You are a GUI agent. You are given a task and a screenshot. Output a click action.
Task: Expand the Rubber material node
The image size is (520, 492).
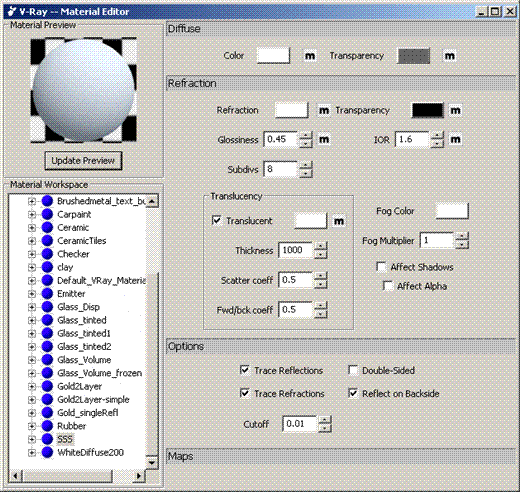32,426
